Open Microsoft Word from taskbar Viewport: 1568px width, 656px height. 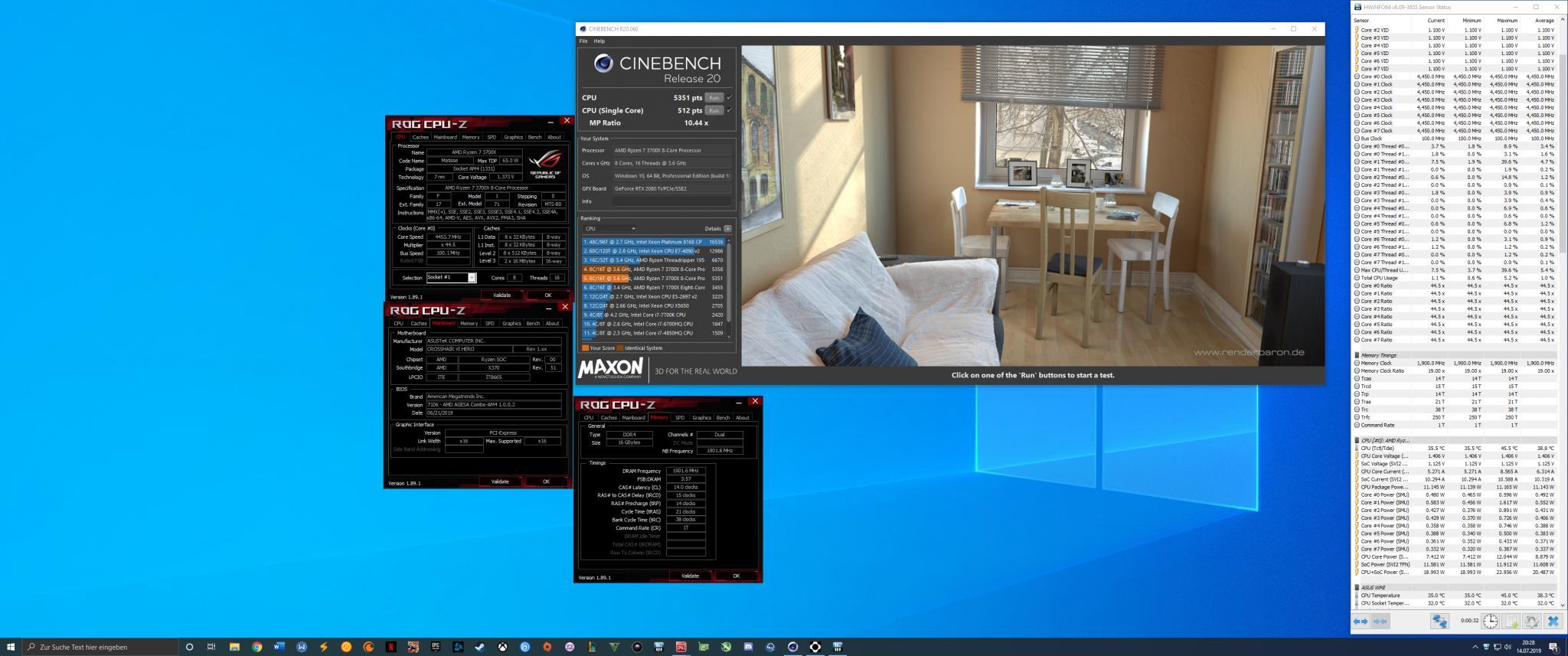pyautogui.click(x=279, y=647)
